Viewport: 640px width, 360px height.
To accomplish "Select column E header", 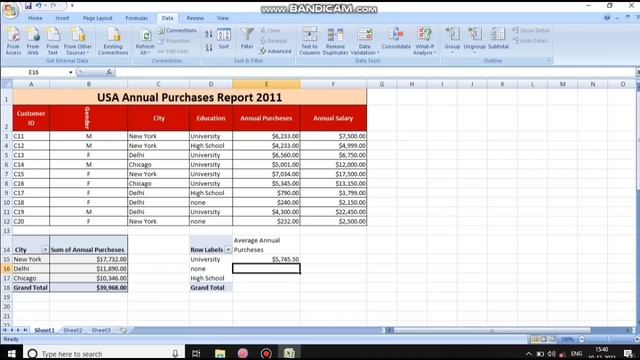I will 266,84.
